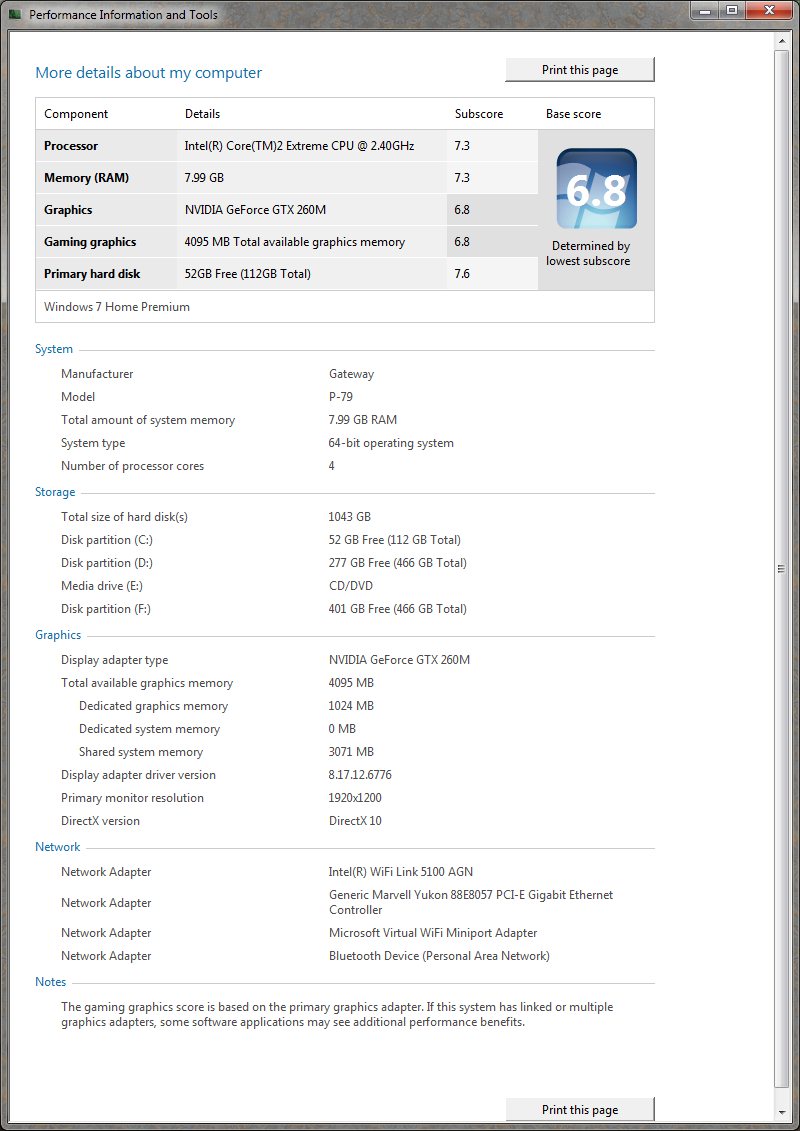800x1131 pixels.
Task: Click '52GB Free (112GB Total)' cell
Action: (247, 273)
